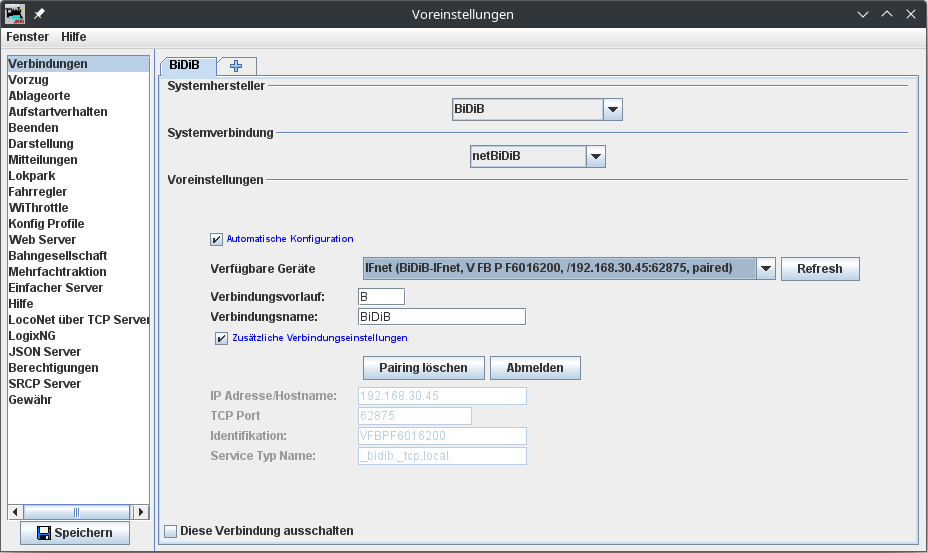Click the Refresh button
The height and width of the screenshot is (553, 928).
pyautogui.click(x=820, y=269)
